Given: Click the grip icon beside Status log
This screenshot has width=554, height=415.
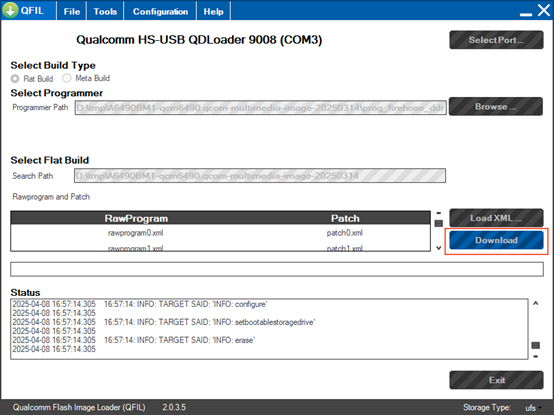Looking at the screenshot, I should [536, 345].
